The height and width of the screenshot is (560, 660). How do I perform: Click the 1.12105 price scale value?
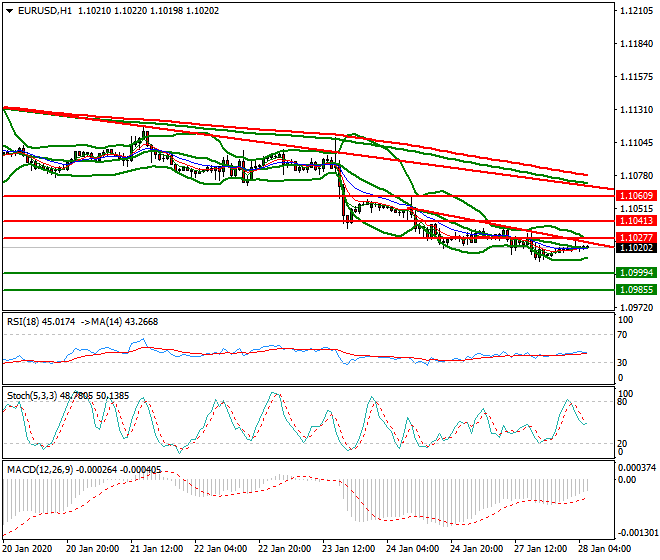(637, 11)
